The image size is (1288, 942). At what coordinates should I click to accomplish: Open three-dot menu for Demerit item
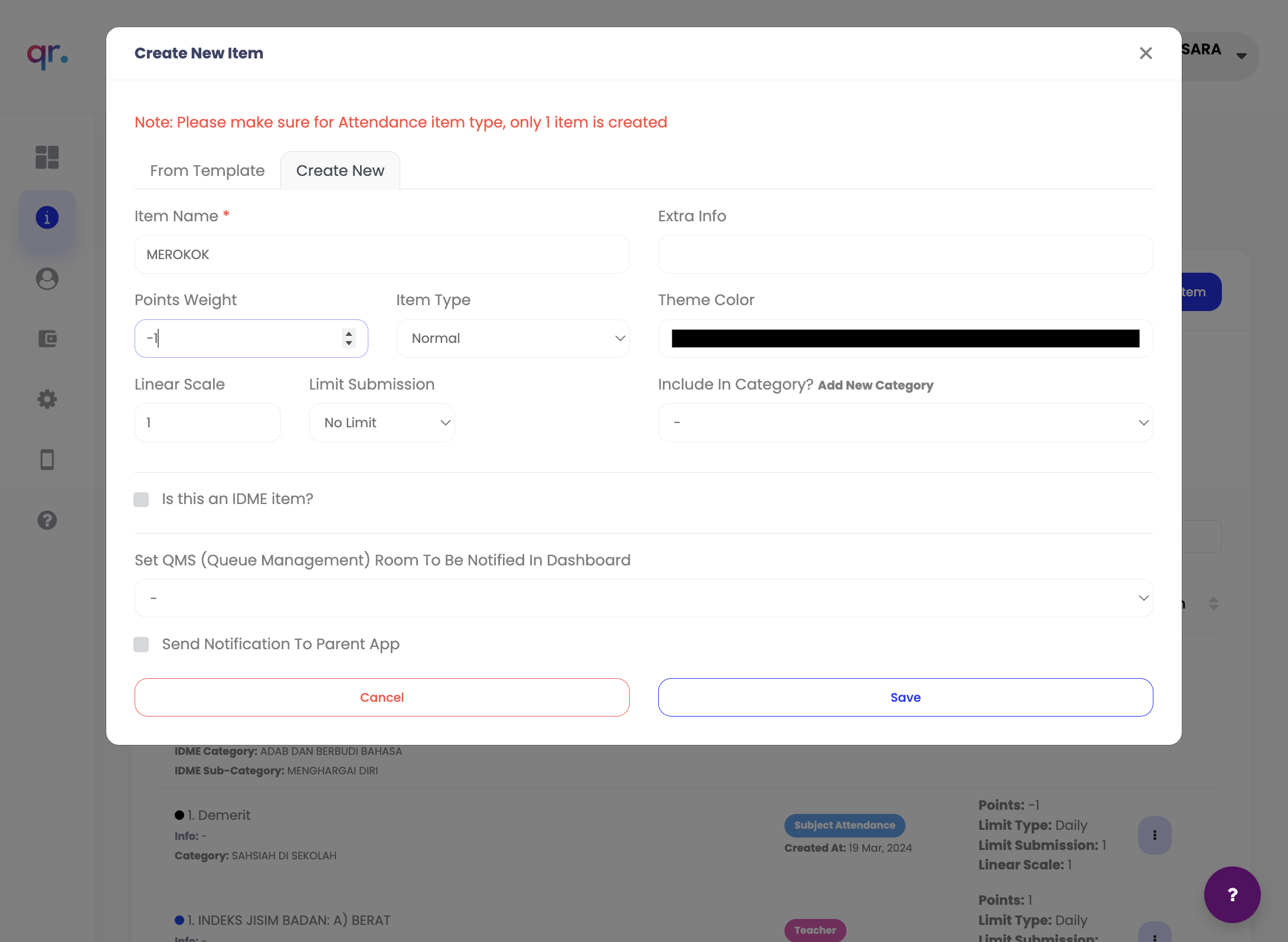pos(1155,835)
